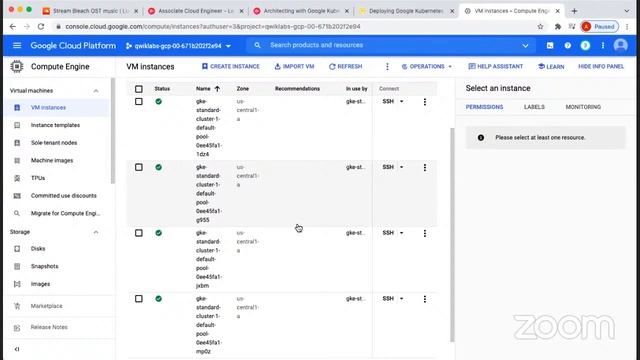Click running status icon for instance 1dz4
This screenshot has height=360, width=640.
(158, 101)
